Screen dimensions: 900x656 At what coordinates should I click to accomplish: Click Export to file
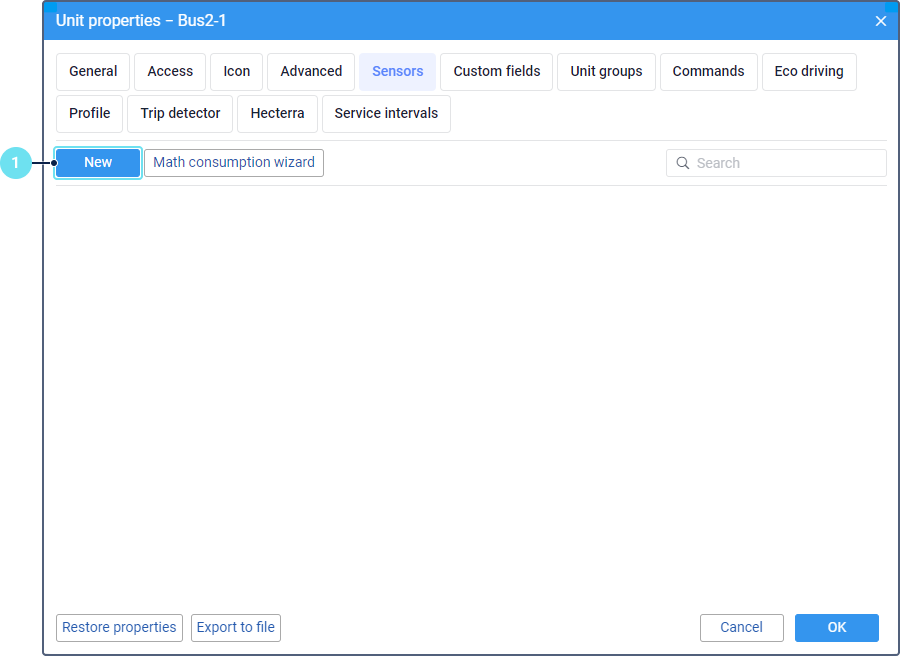click(x=235, y=628)
